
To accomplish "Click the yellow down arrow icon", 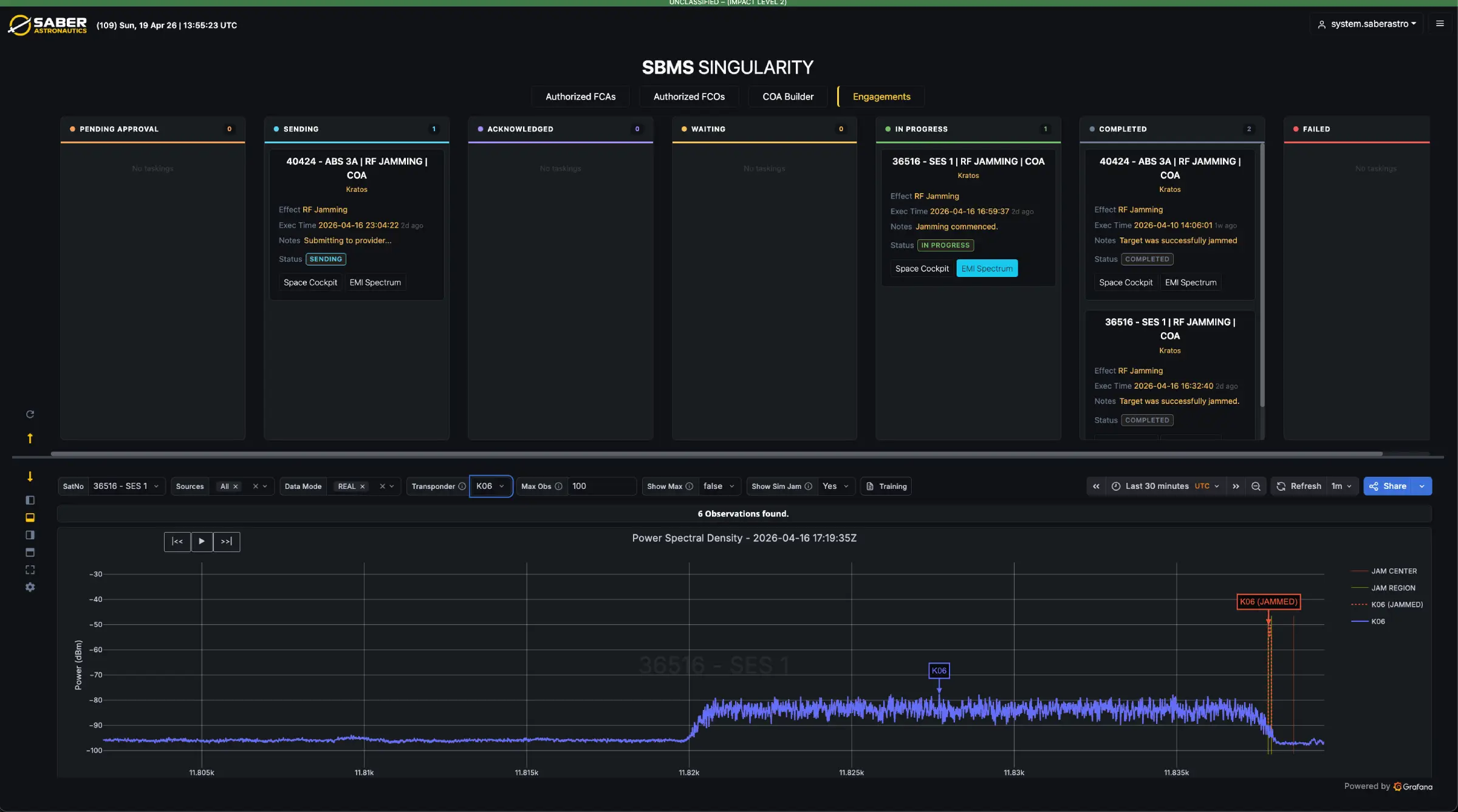I will click(30, 477).
